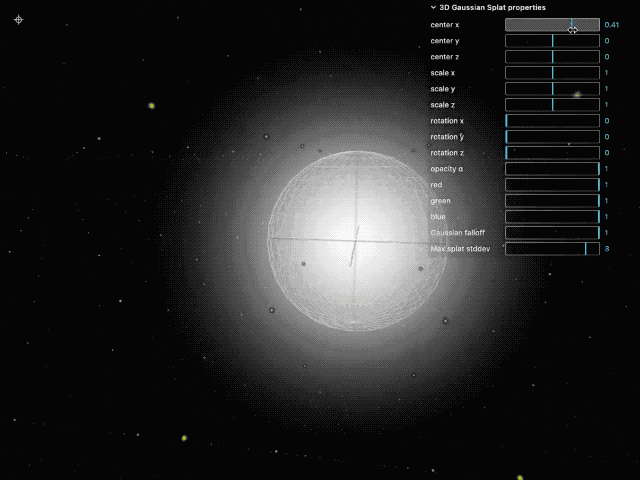
Task: Click the blue color channel slider
Action: [x=552, y=217]
